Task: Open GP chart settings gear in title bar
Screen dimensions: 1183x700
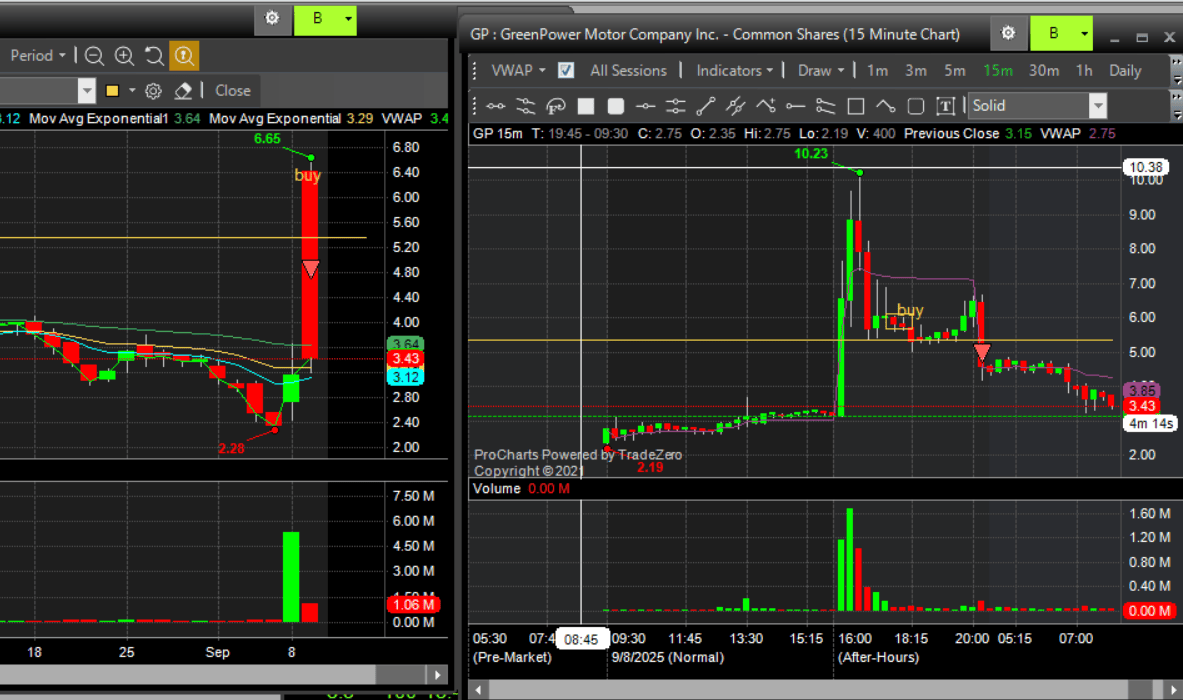Action: click(x=1008, y=33)
